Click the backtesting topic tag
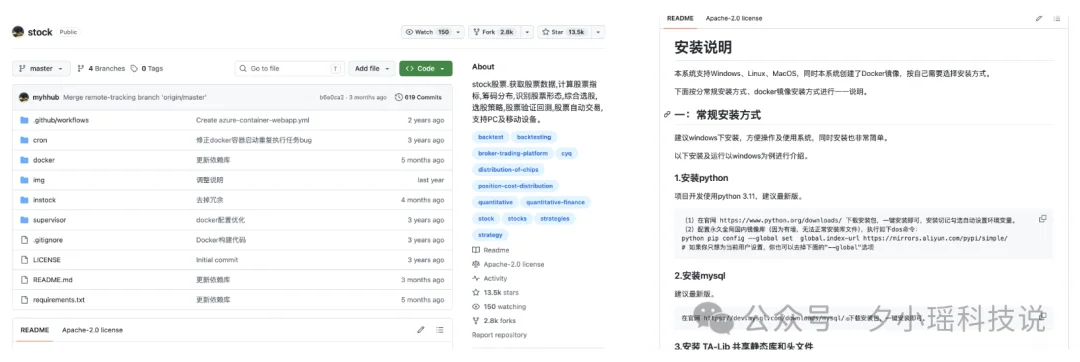1080x362 pixels. pos(534,137)
